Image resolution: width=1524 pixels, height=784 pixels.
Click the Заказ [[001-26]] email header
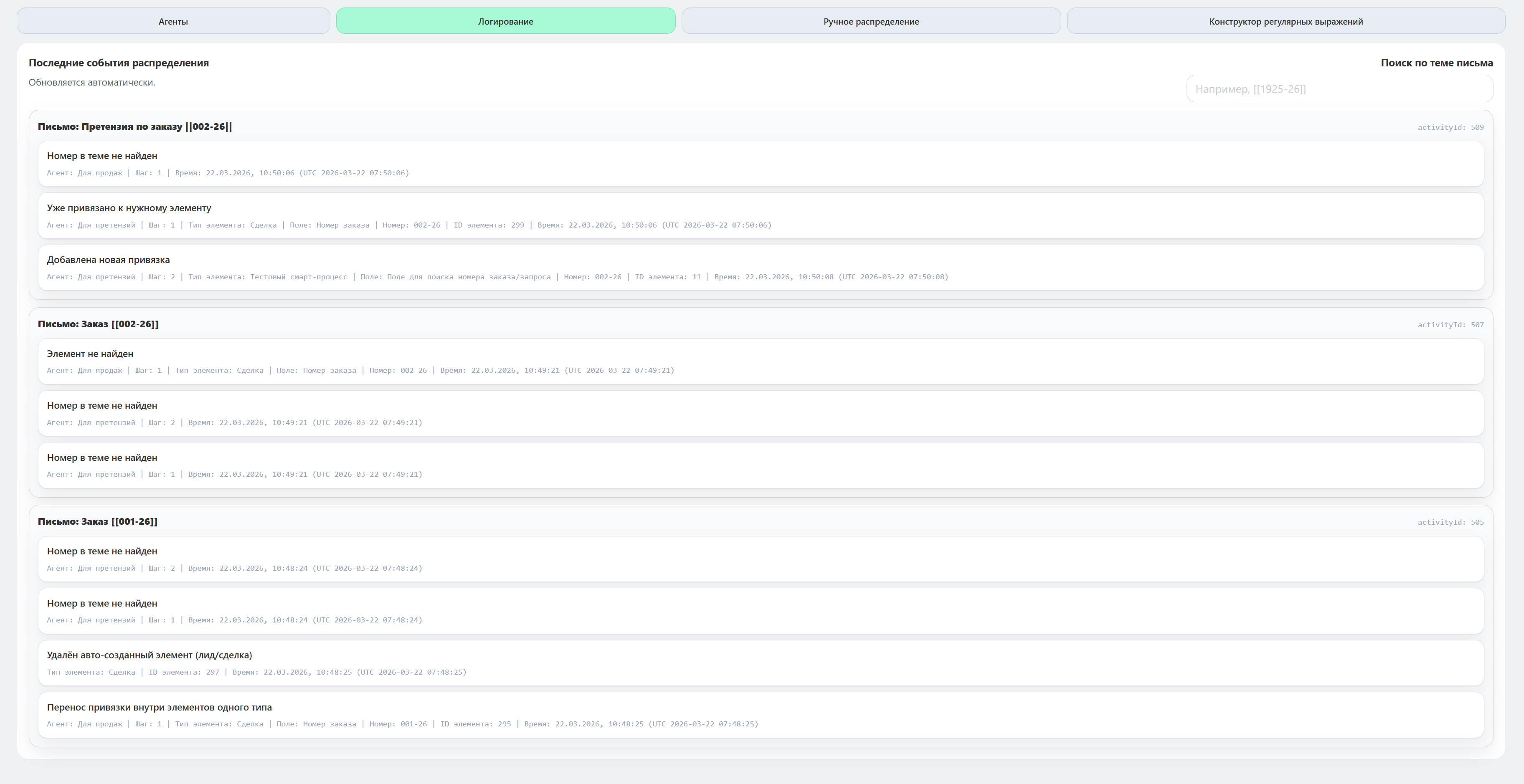(98, 521)
